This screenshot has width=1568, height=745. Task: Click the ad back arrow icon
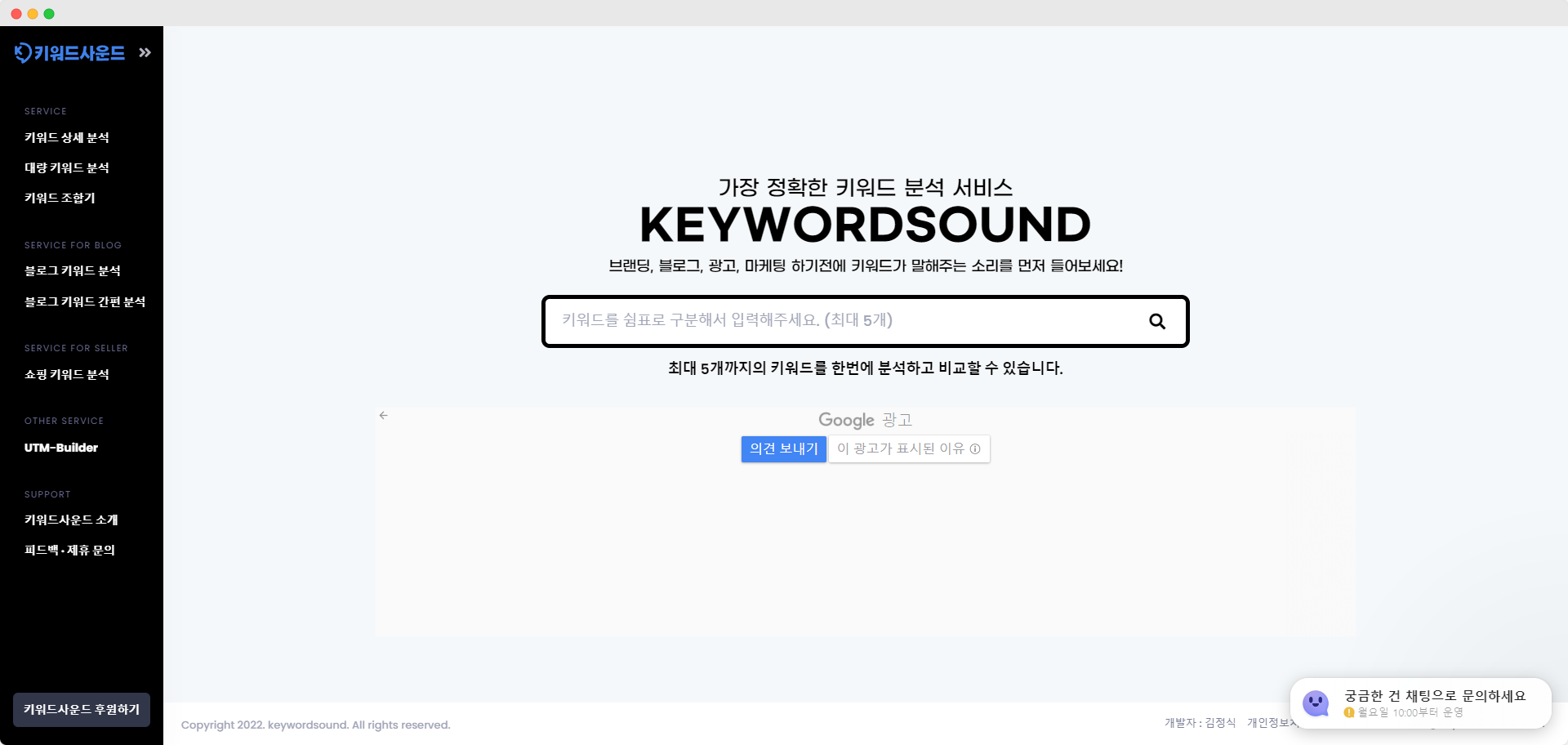(384, 416)
